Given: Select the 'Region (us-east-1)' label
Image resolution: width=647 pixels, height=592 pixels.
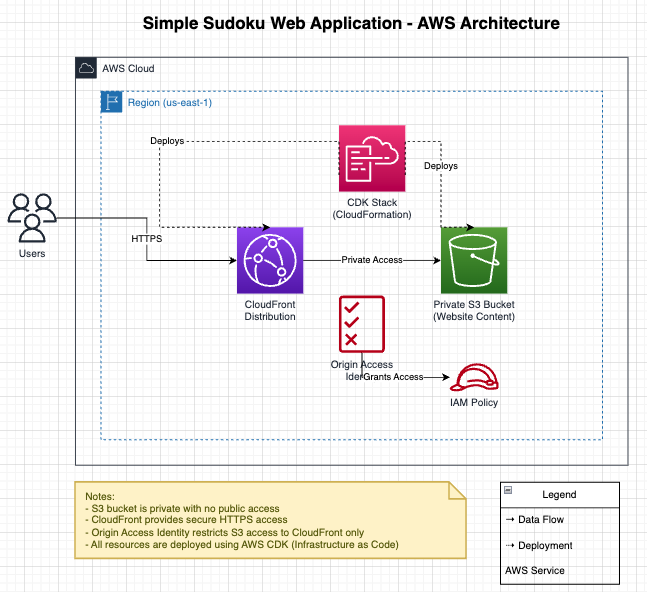Looking at the screenshot, I should pyautogui.click(x=170, y=102).
